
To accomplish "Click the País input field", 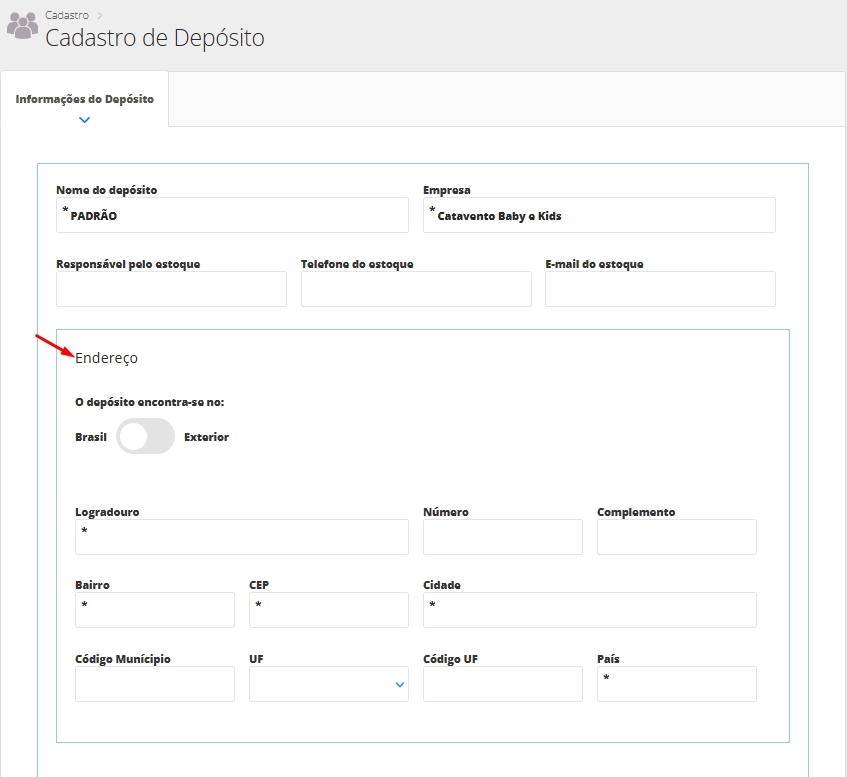I will (x=676, y=684).
